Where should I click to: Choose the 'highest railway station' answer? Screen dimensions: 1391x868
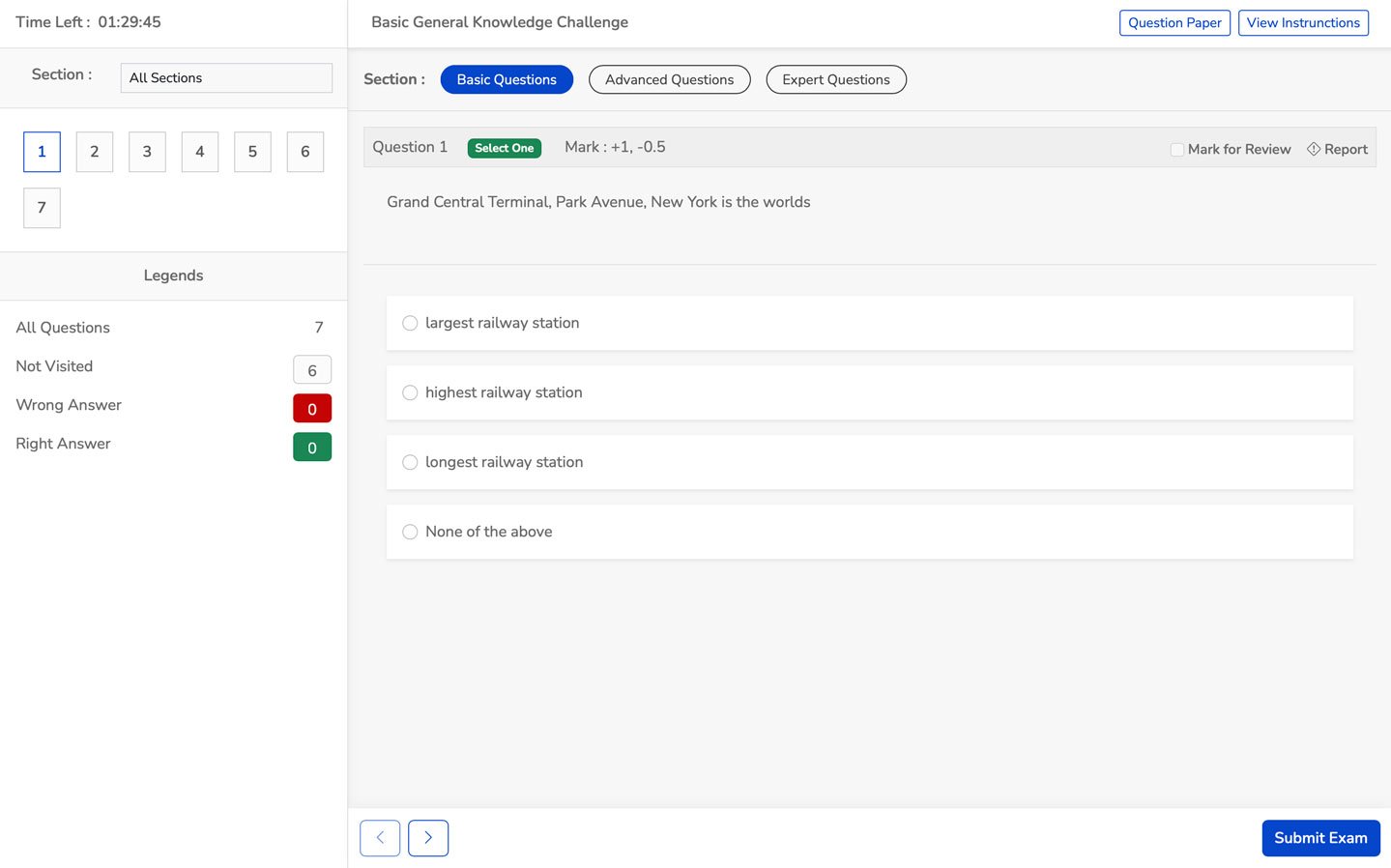point(410,392)
